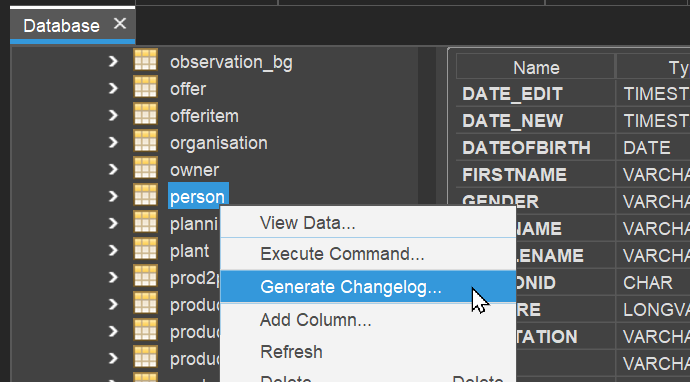This screenshot has height=382, width=690.
Task: Click the observation_bg table icon
Action: tap(145, 60)
